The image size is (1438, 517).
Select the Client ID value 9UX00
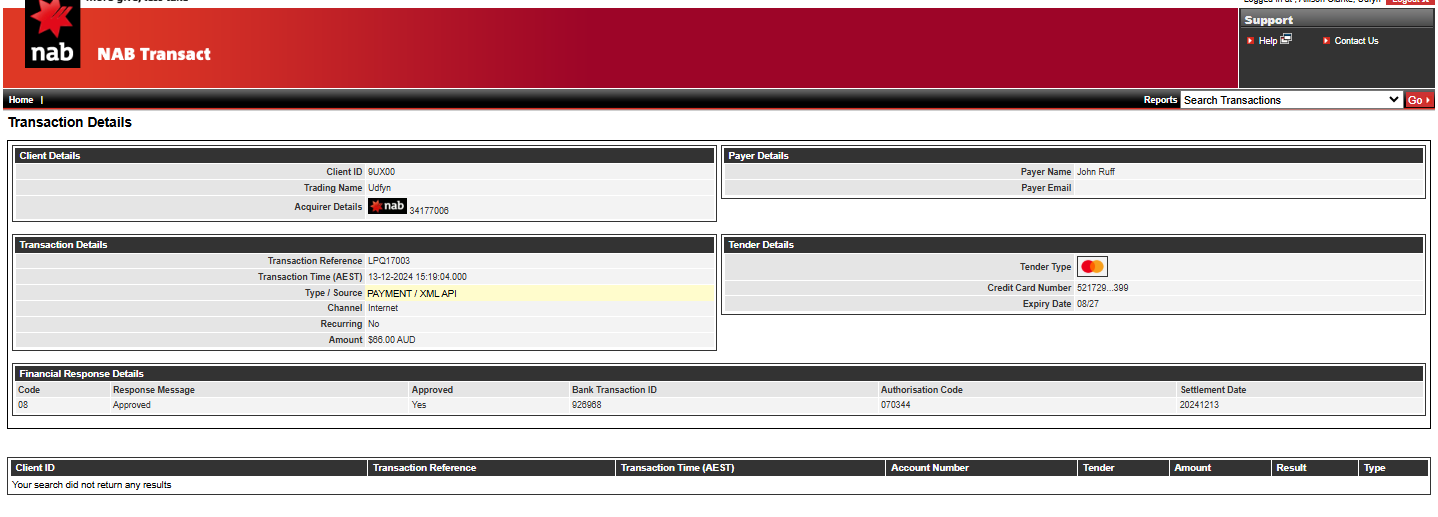tap(381, 172)
